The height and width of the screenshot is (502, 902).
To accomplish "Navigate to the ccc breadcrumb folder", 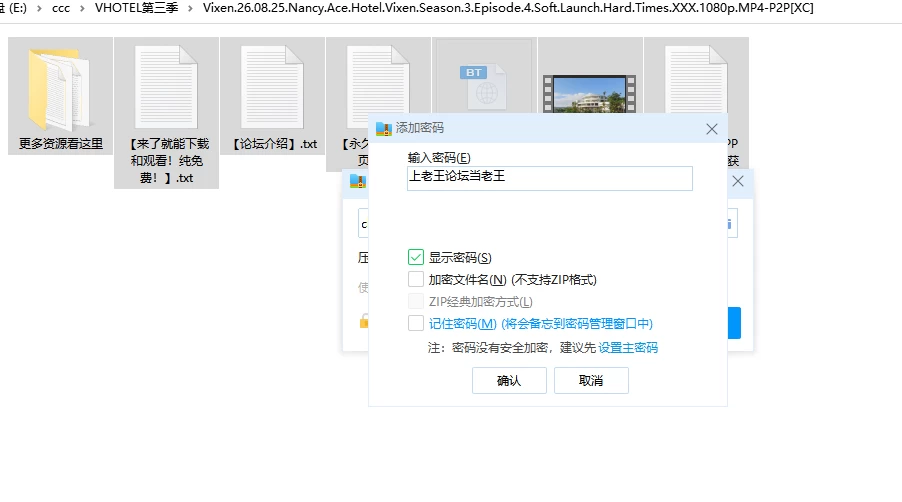I will [x=61, y=9].
